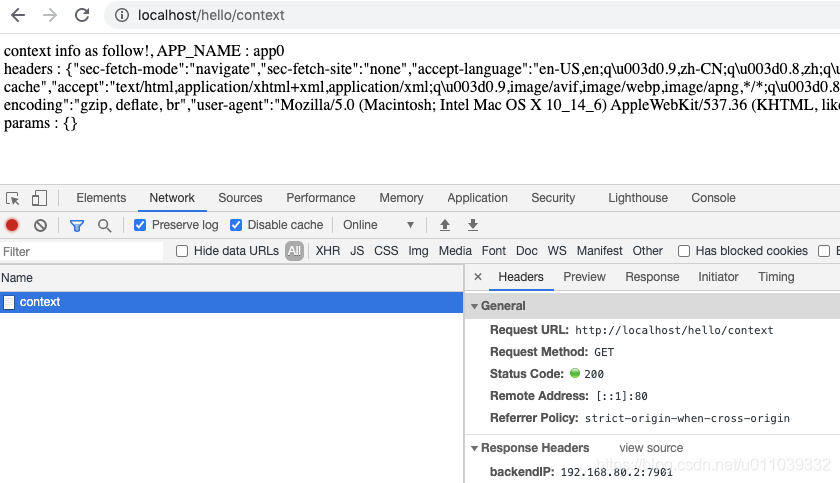Image resolution: width=840 pixels, height=483 pixels.
Task: Open the Application tab
Action: point(477,198)
